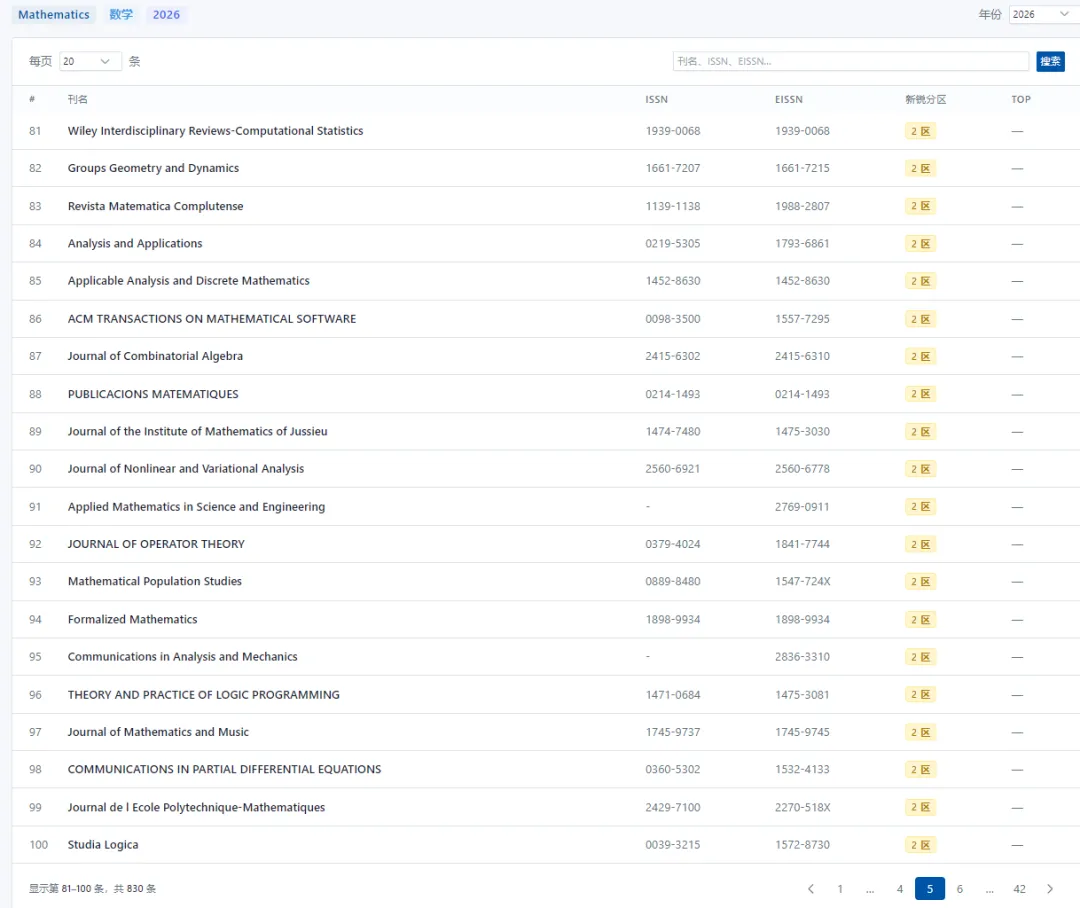This screenshot has width=1080, height=908.
Task: Click the 新锐分区 column header
Action: pos(926,99)
